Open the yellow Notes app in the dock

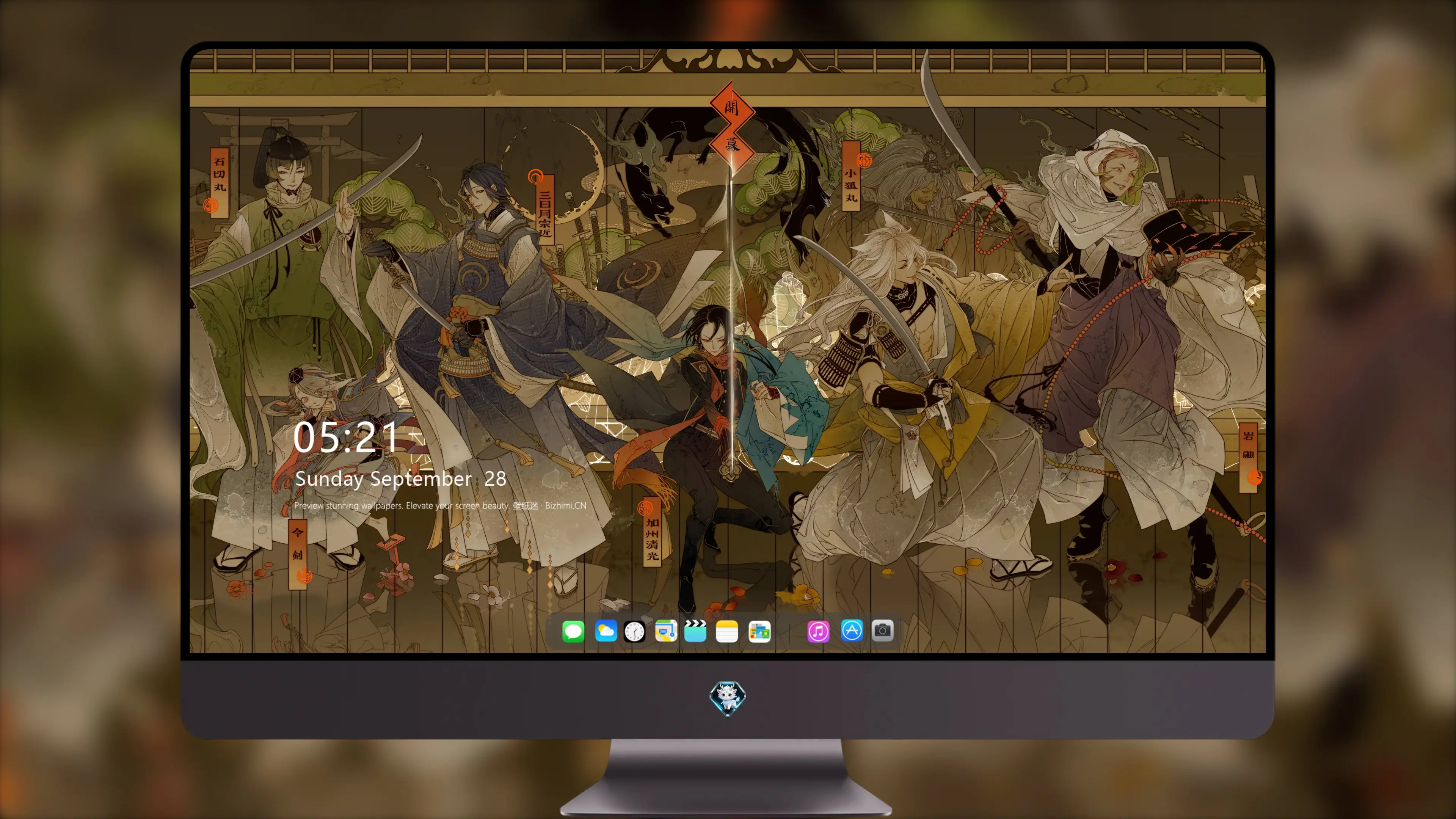(x=727, y=631)
